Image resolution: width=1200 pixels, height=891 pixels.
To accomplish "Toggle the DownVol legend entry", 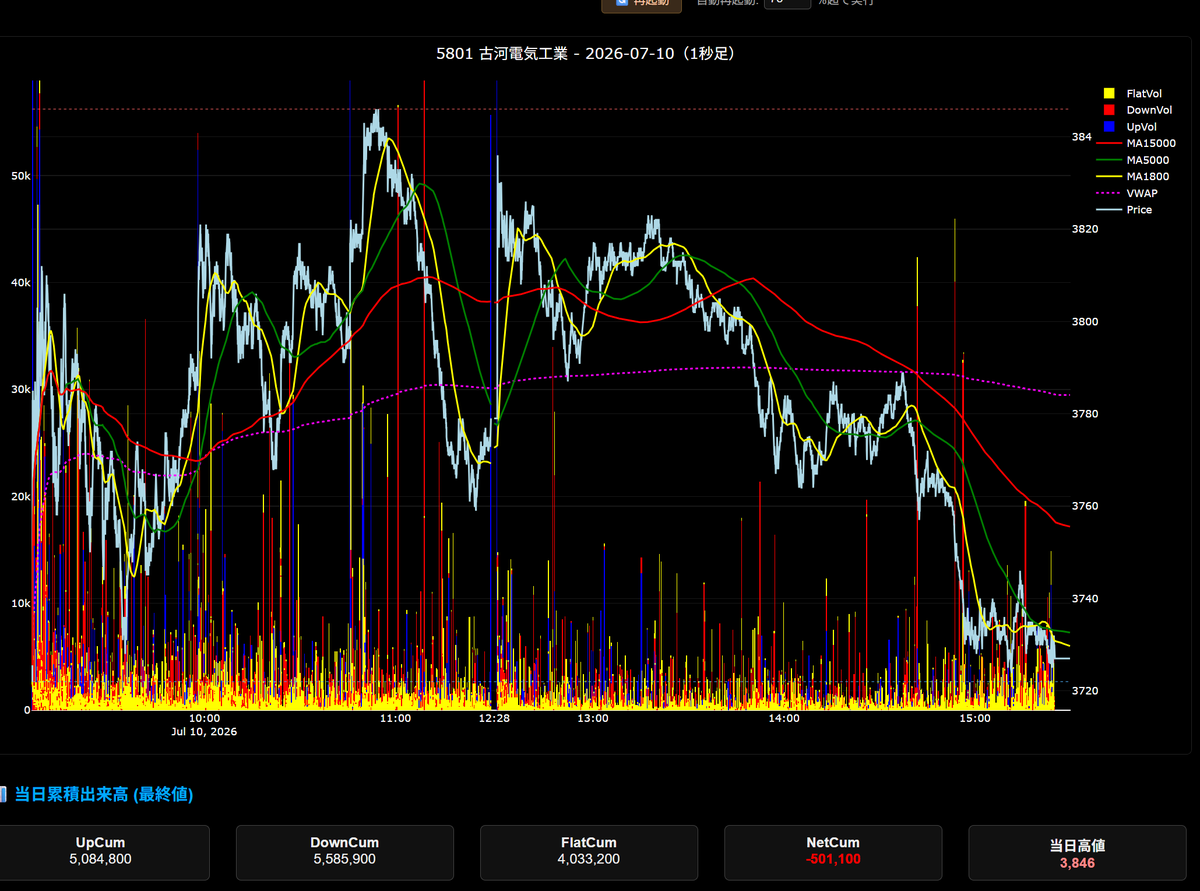I will tap(1136, 110).
